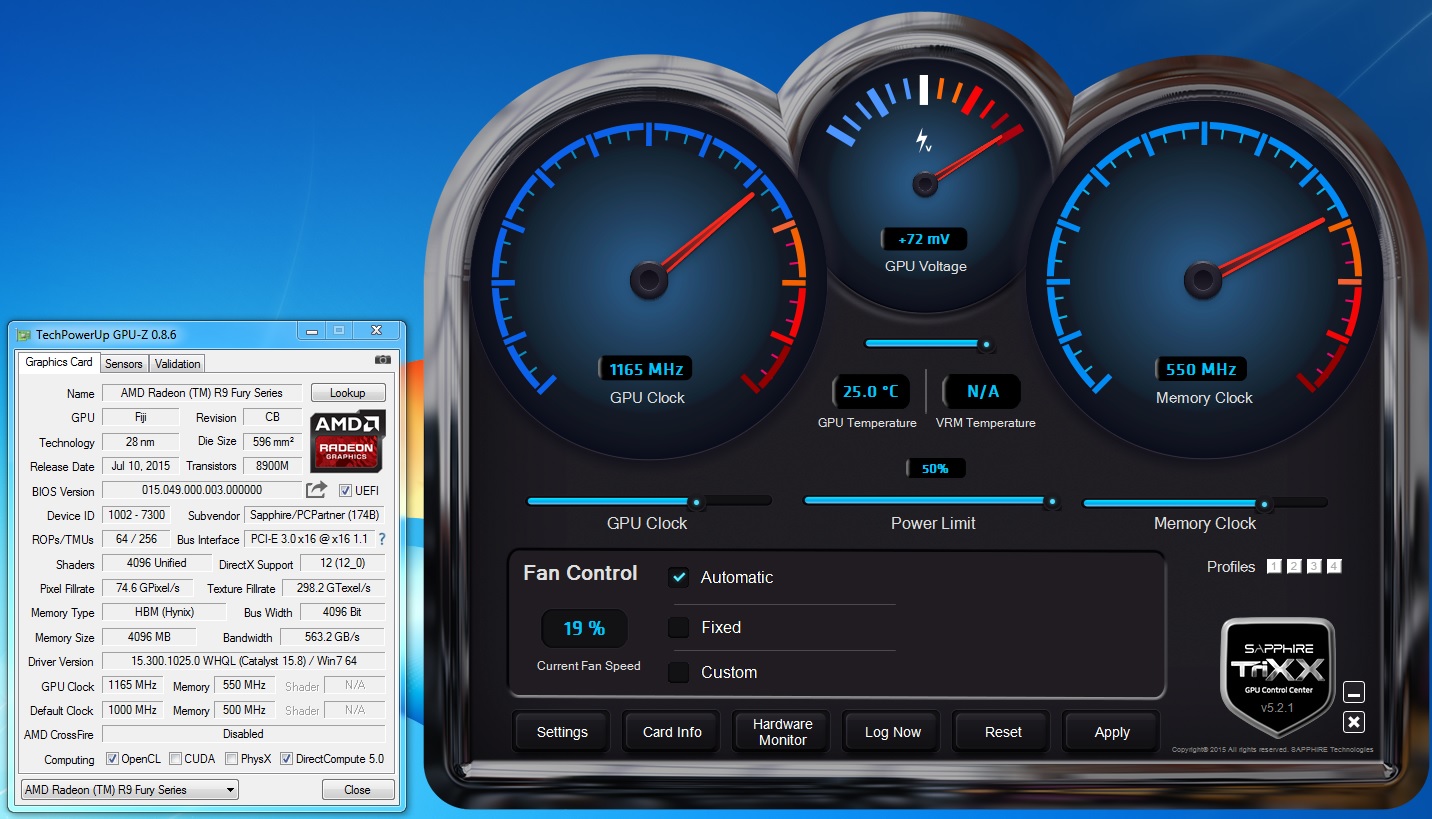Click the Release Date Jul 10, 2015 field
This screenshot has width=1432, height=819.
tap(140, 466)
